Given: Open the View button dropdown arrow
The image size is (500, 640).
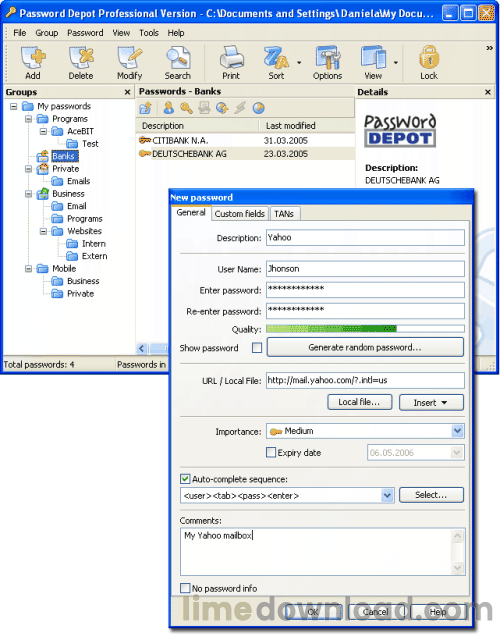Looking at the screenshot, I should point(396,62).
